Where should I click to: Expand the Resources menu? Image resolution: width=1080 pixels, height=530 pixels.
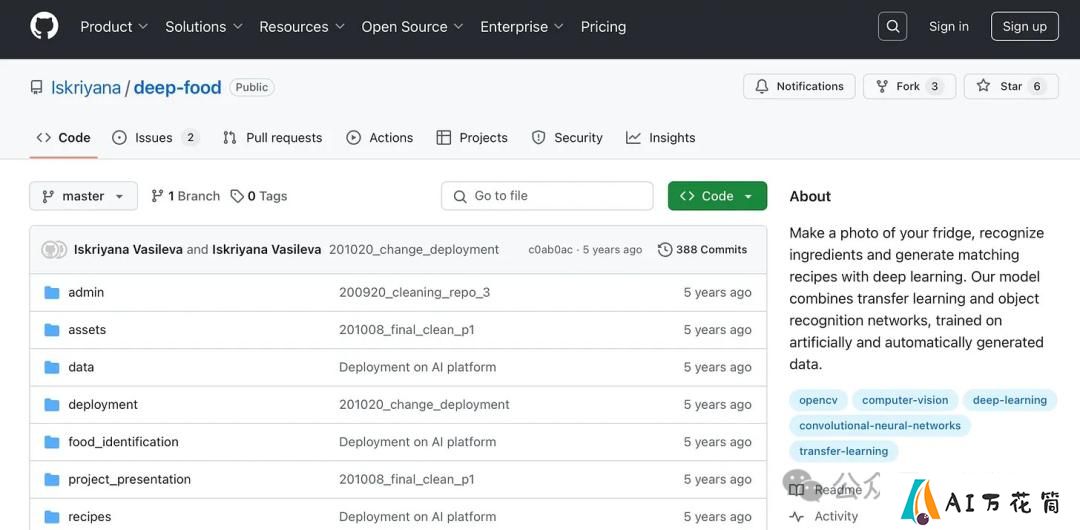pyautogui.click(x=302, y=26)
